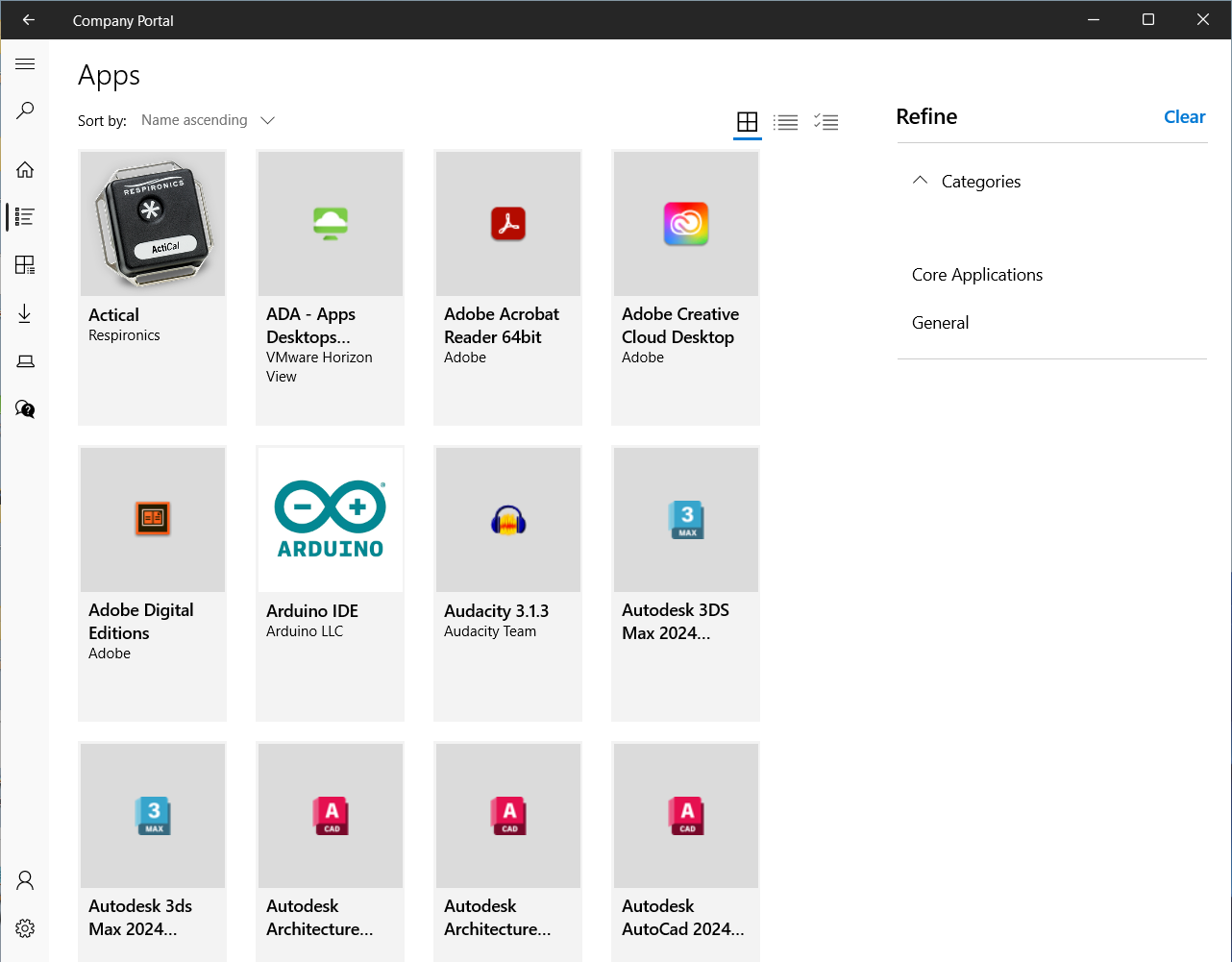Click the Audacity headphones icon

[508, 520]
